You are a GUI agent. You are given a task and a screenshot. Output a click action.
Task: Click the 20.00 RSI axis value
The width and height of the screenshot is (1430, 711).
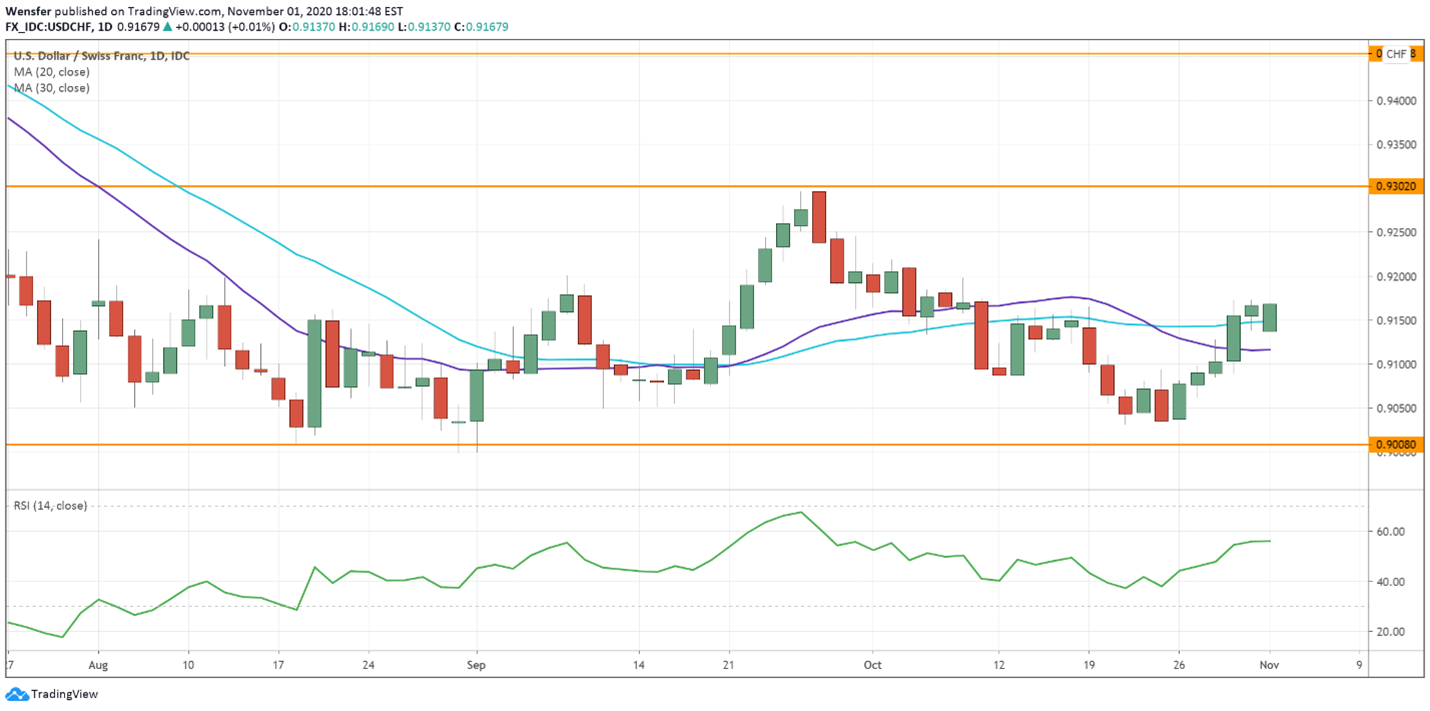tap(1390, 632)
